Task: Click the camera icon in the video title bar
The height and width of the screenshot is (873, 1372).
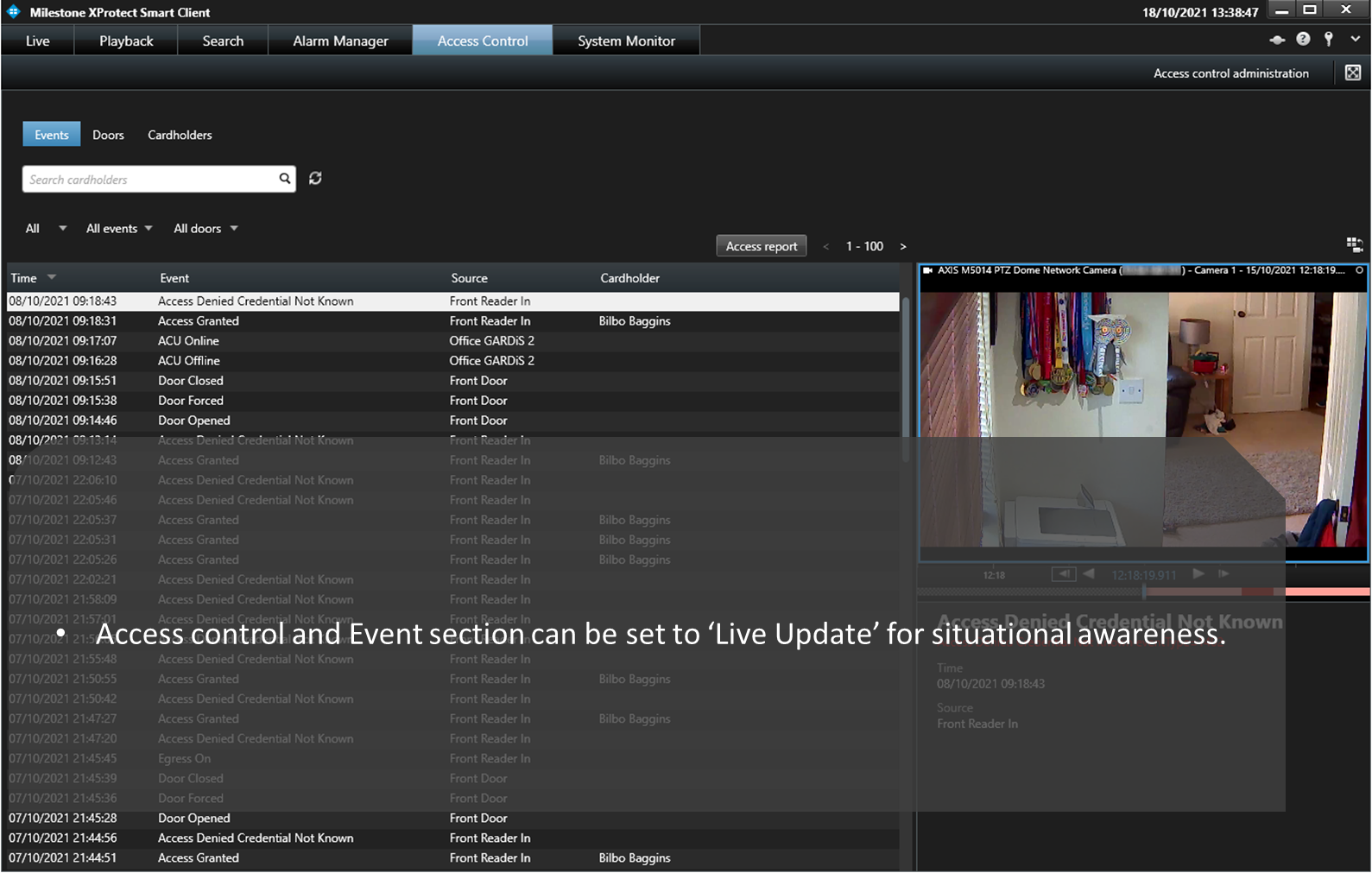Action: [x=928, y=270]
